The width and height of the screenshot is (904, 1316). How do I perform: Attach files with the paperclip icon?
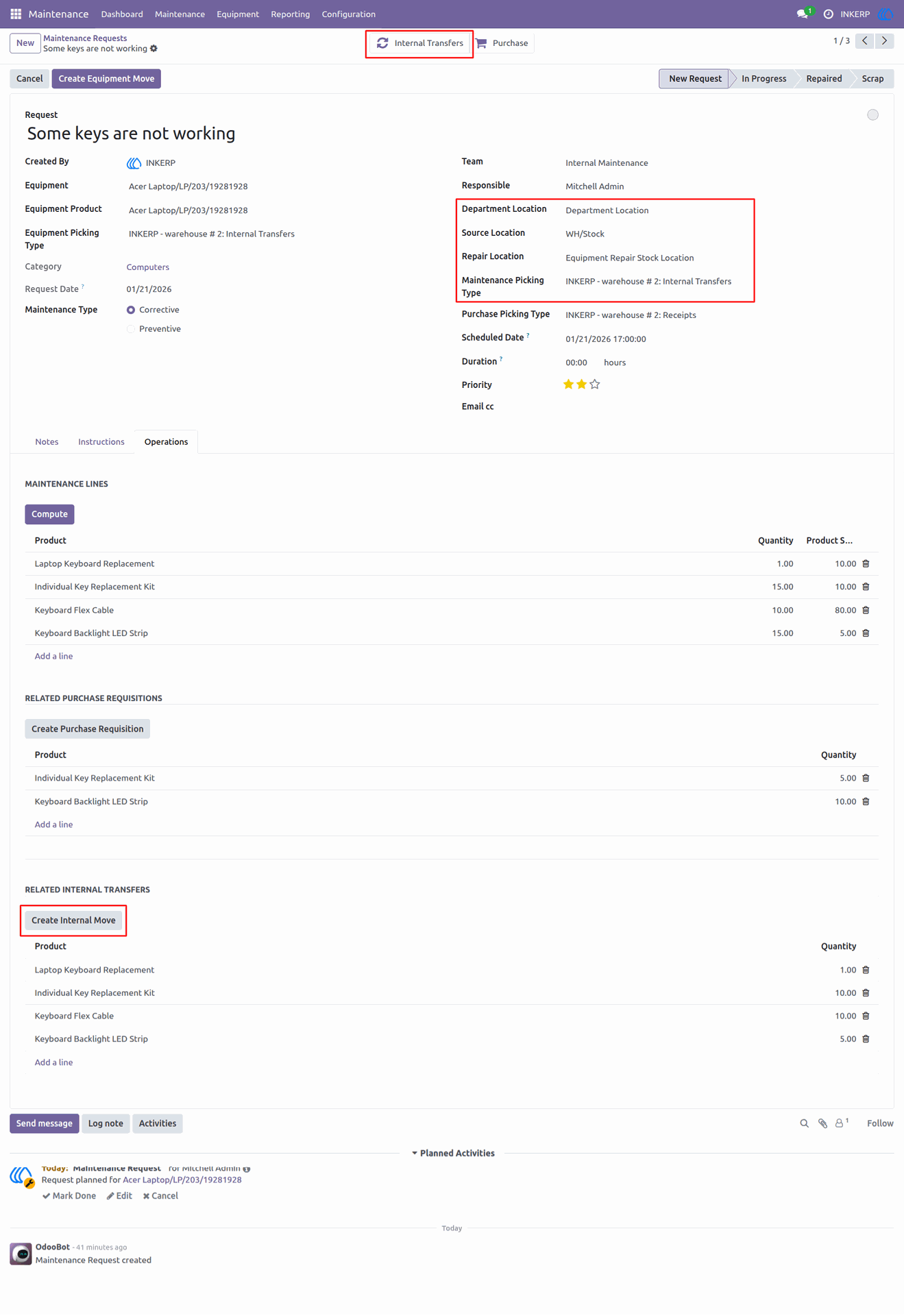(x=822, y=1123)
